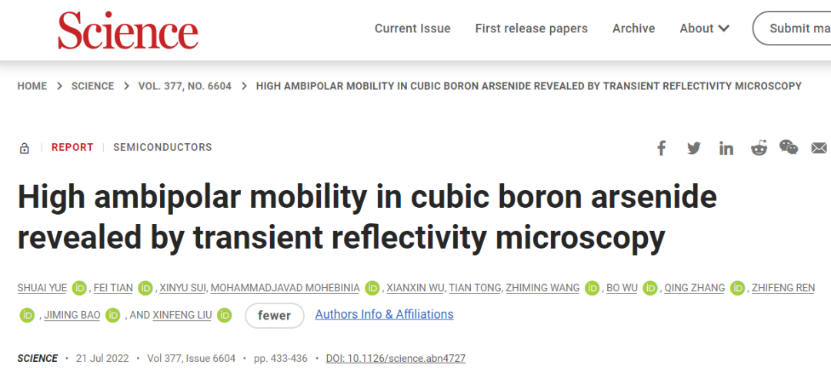The image size is (831, 368).
Task: Open the DOI link 10.1126/science.abn4727
Action: pyautogui.click(x=395, y=358)
